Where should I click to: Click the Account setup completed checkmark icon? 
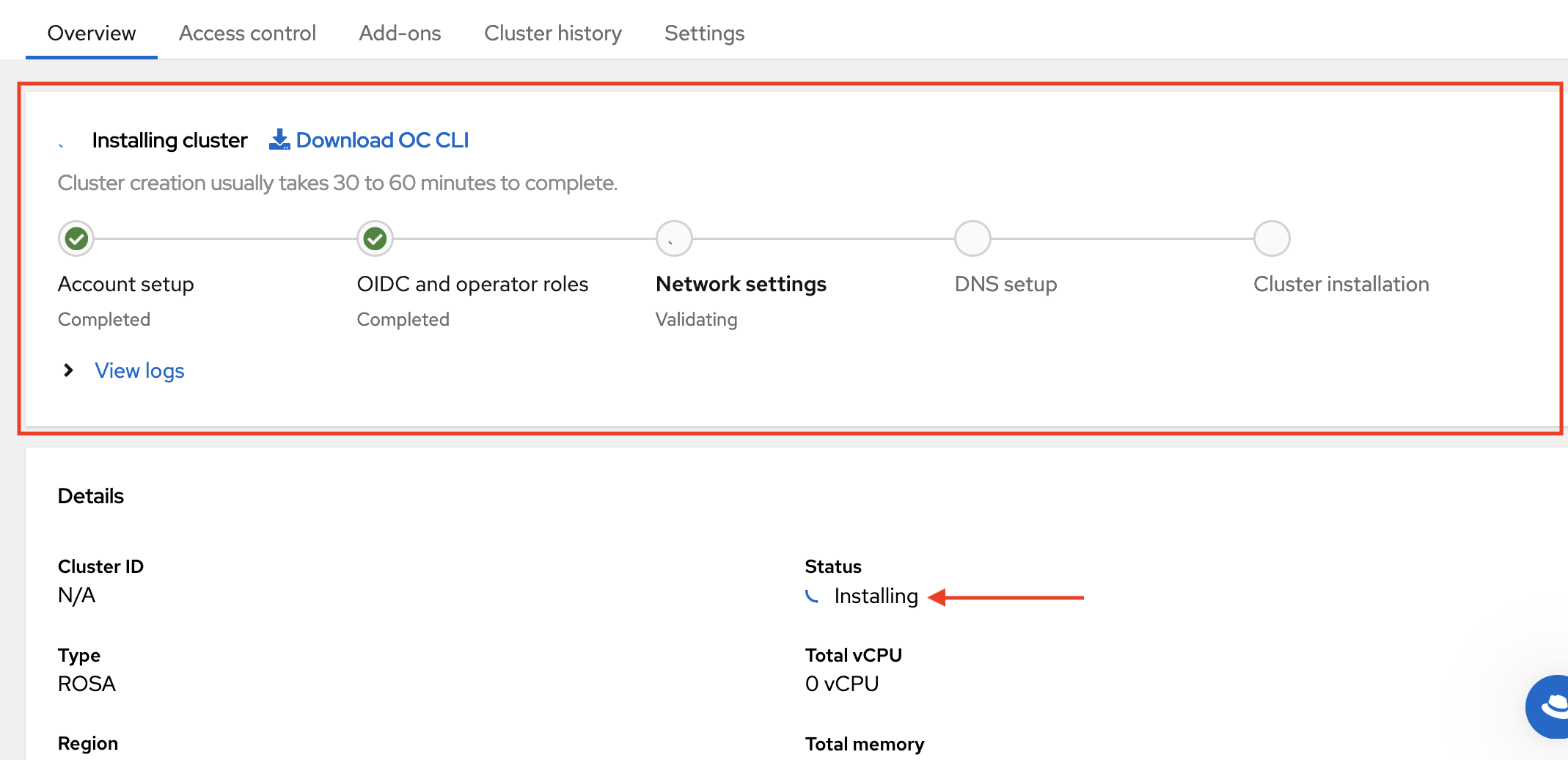(76, 238)
